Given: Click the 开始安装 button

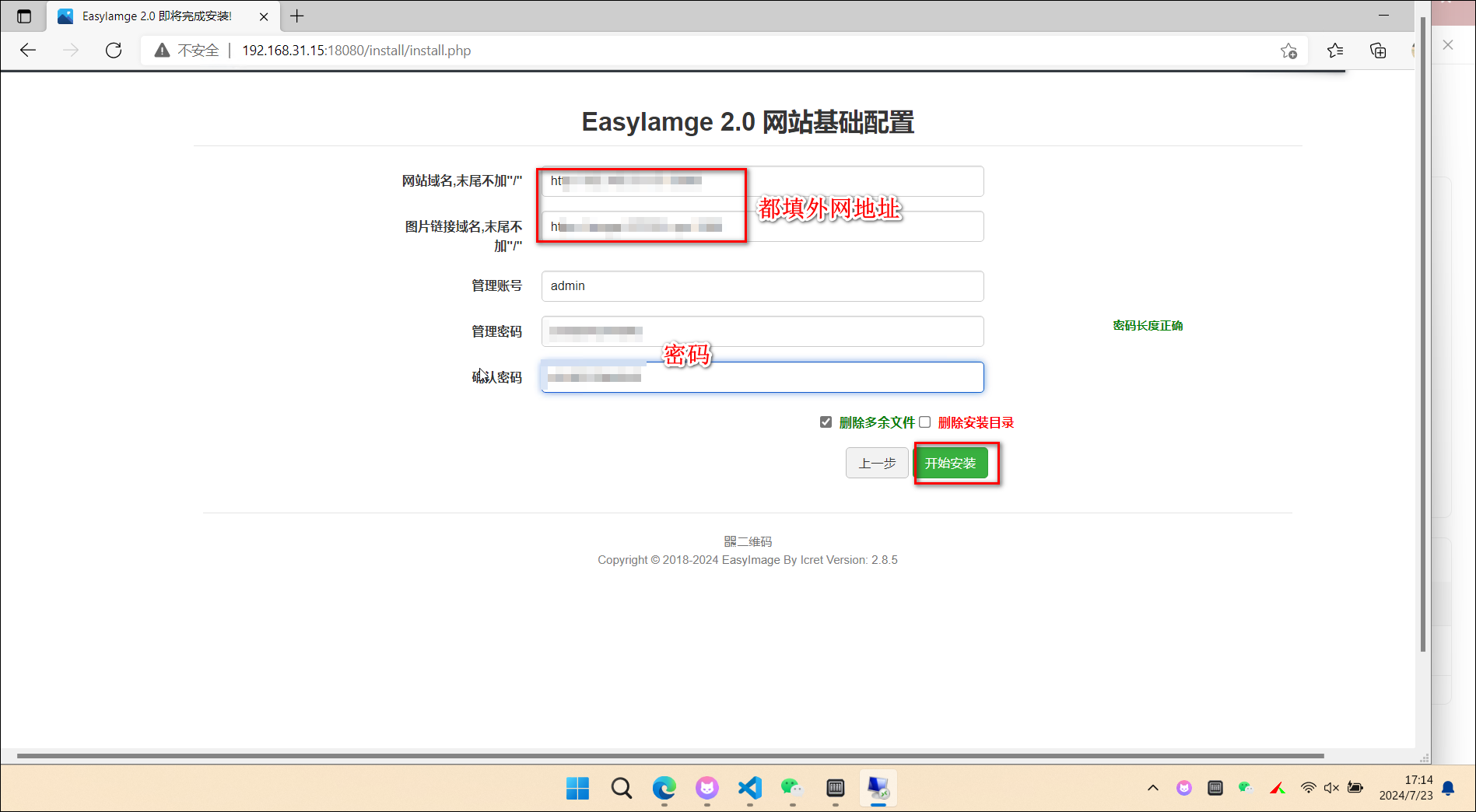Looking at the screenshot, I should coord(950,464).
